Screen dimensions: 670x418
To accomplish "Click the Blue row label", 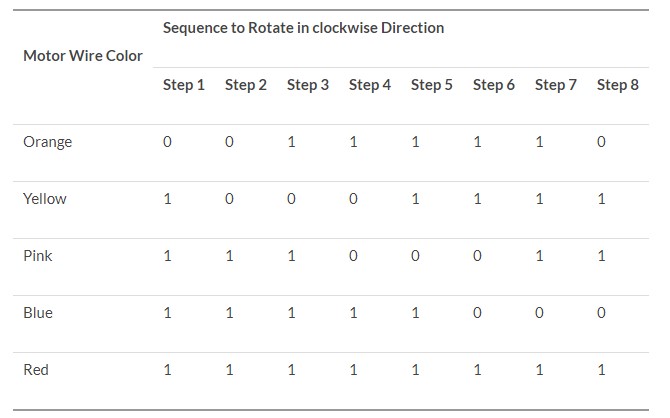I will pos(38,313).
